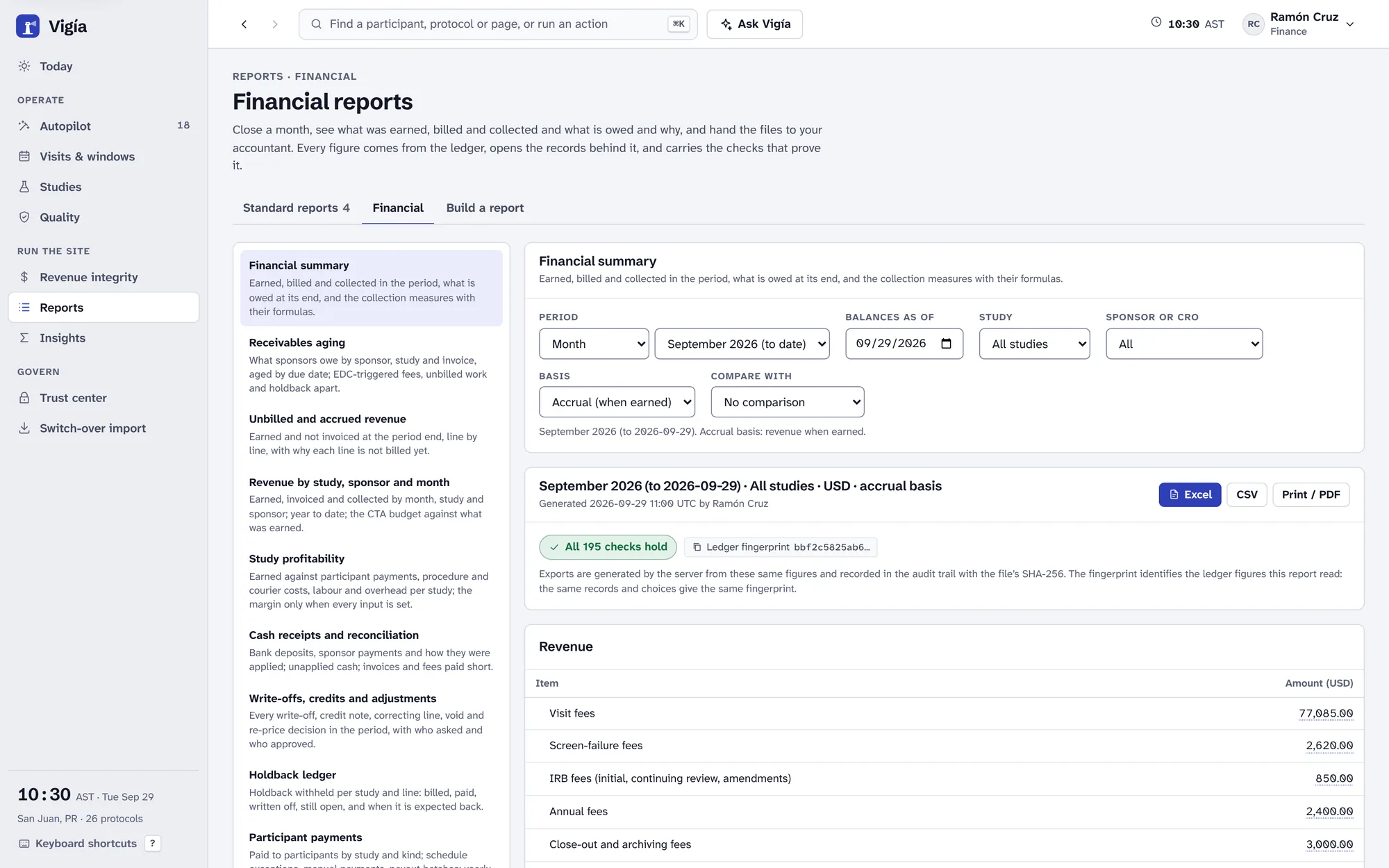Click the Balances as of date field

pos(904,344)
